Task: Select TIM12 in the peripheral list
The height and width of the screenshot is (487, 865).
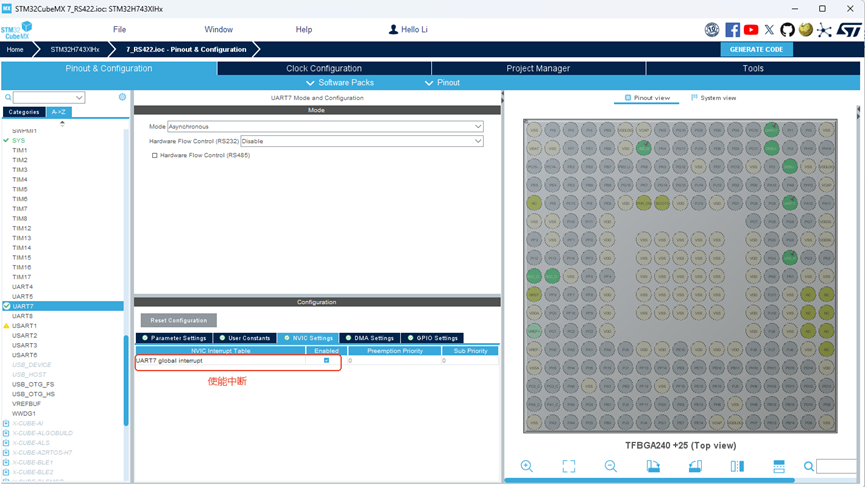Action: pyautogui.click(x=22, y=228)
